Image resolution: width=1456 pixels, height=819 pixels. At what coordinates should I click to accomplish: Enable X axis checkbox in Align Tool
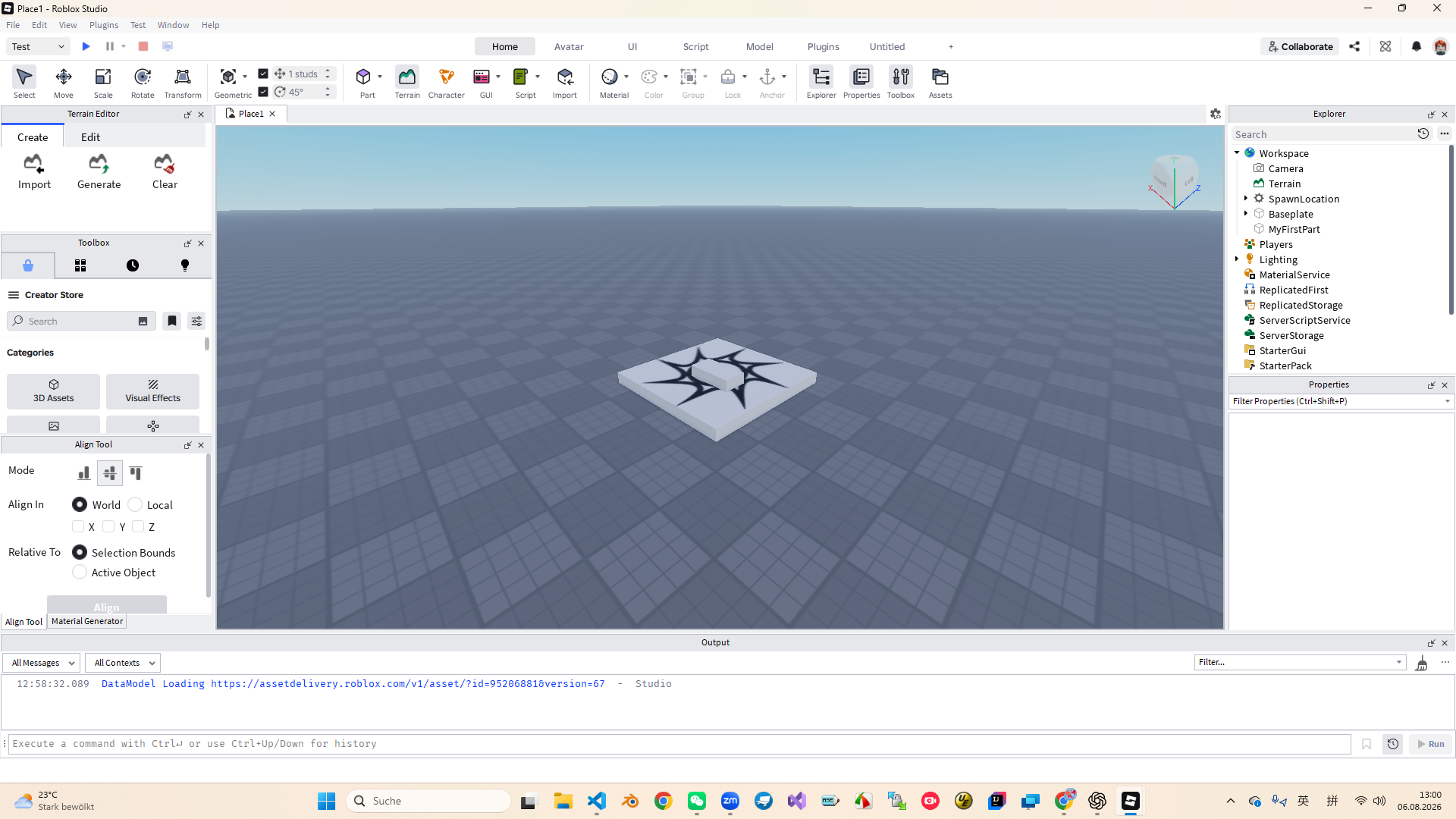[x=78, y=526]
